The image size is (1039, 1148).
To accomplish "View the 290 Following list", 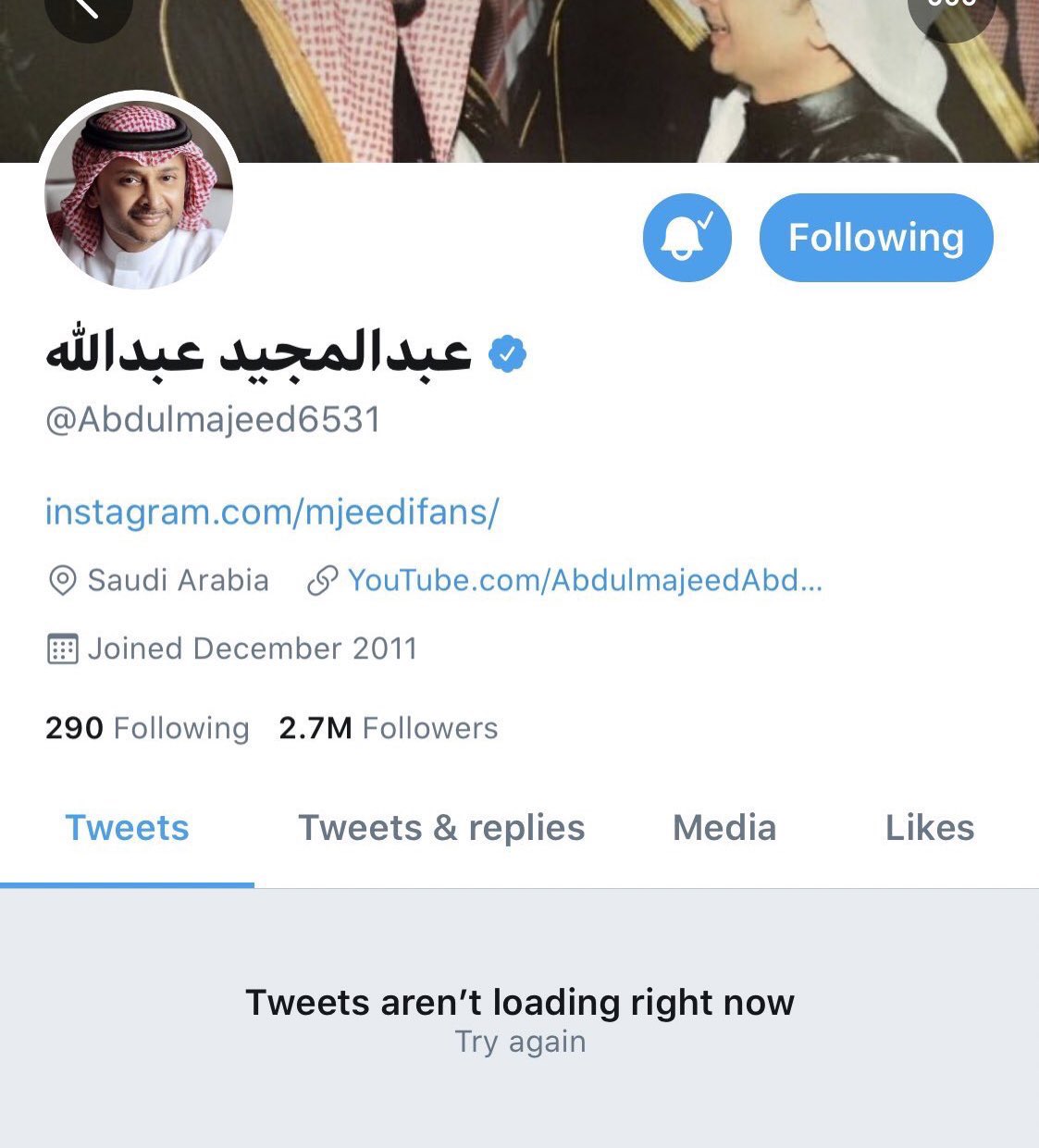I will point(147,728).
